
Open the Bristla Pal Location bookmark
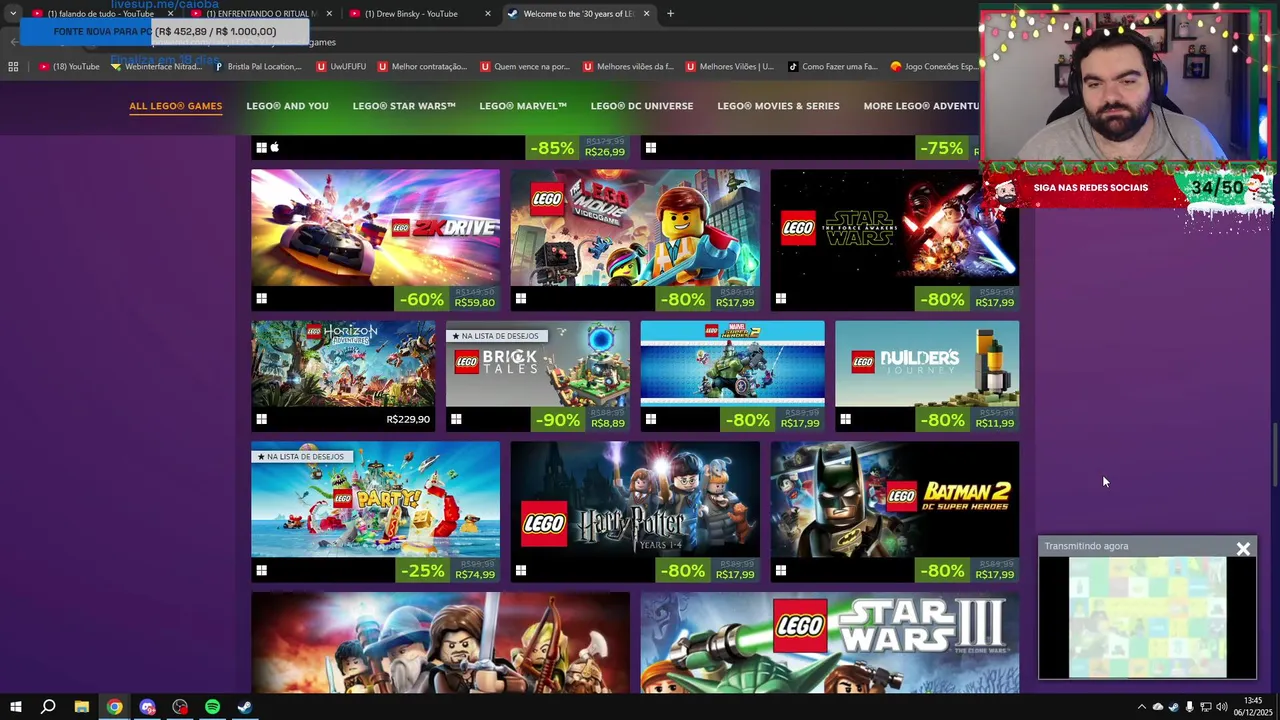258,67
